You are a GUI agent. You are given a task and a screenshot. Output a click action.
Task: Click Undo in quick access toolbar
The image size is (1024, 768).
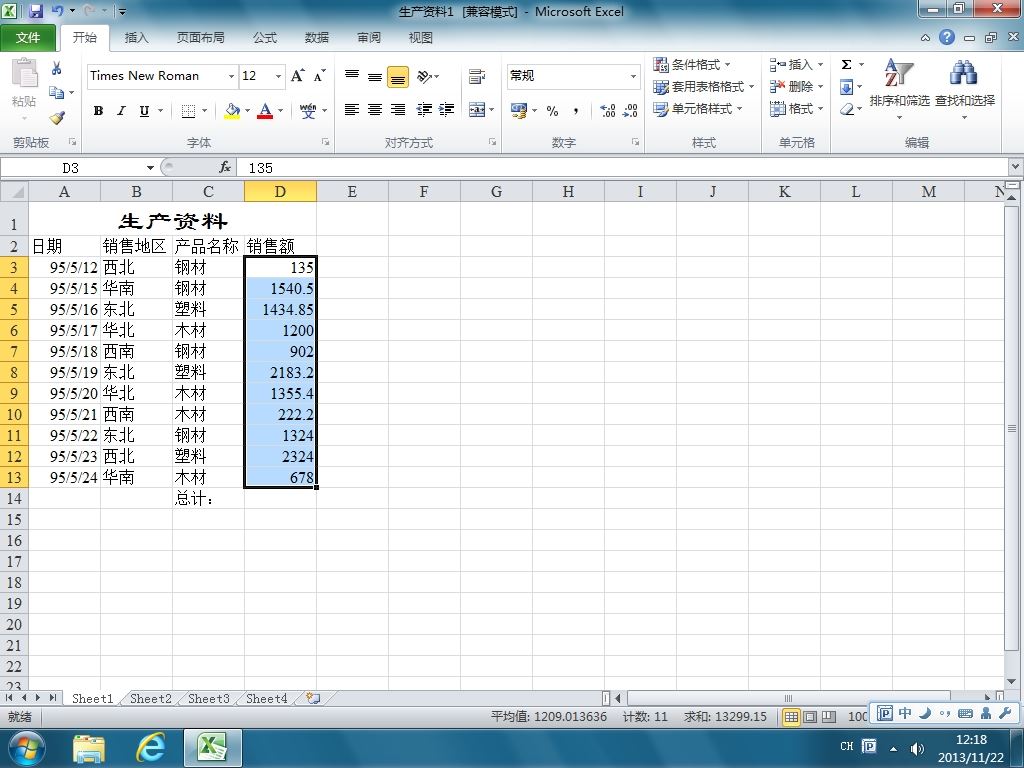57,11
